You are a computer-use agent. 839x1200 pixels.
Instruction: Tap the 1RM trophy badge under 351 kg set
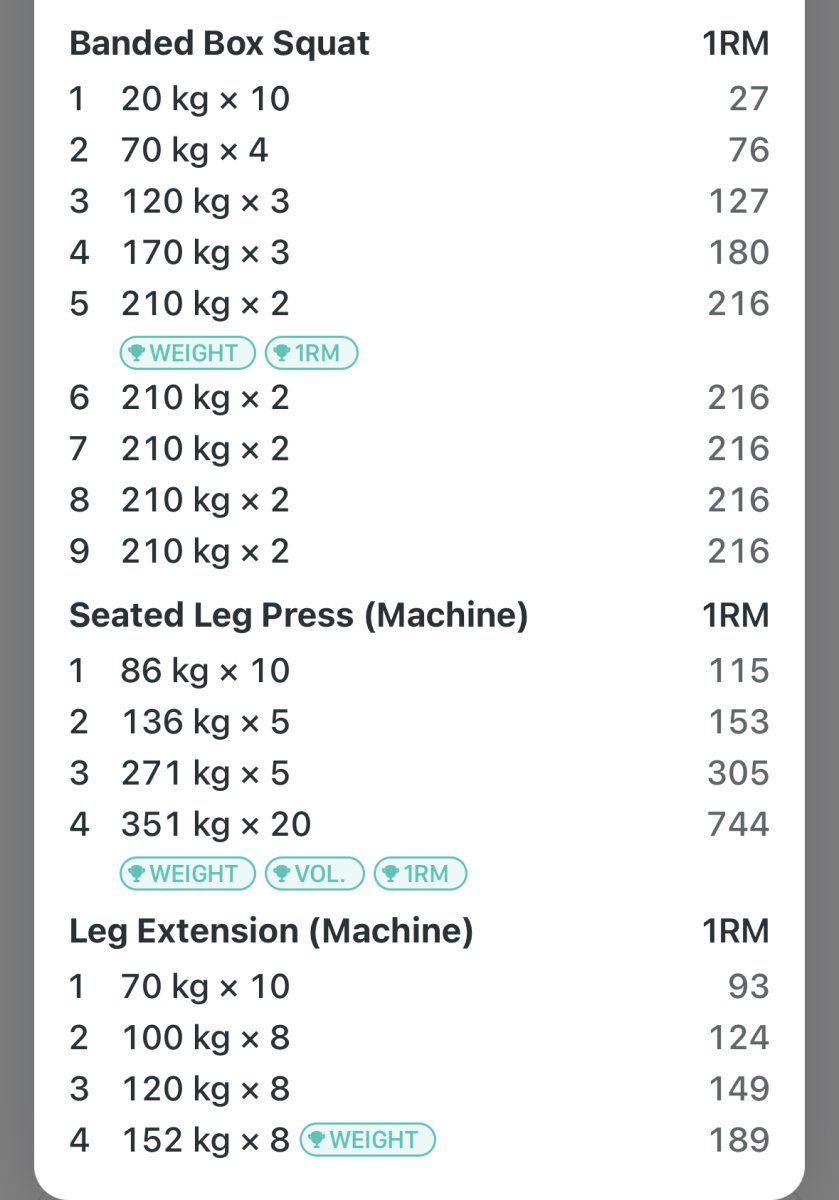tap(420, 874)
